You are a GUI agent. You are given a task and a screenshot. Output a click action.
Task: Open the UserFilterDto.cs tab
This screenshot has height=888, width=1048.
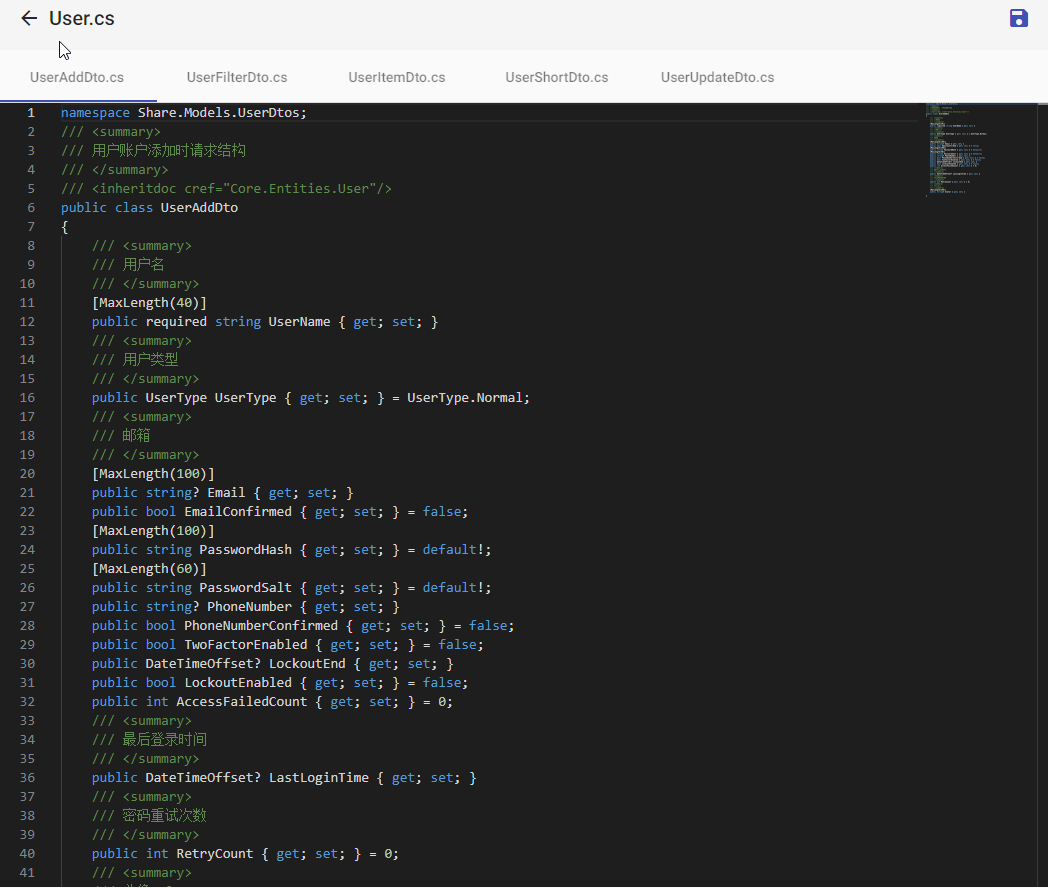pyautogui.click(x=237, y=78)
